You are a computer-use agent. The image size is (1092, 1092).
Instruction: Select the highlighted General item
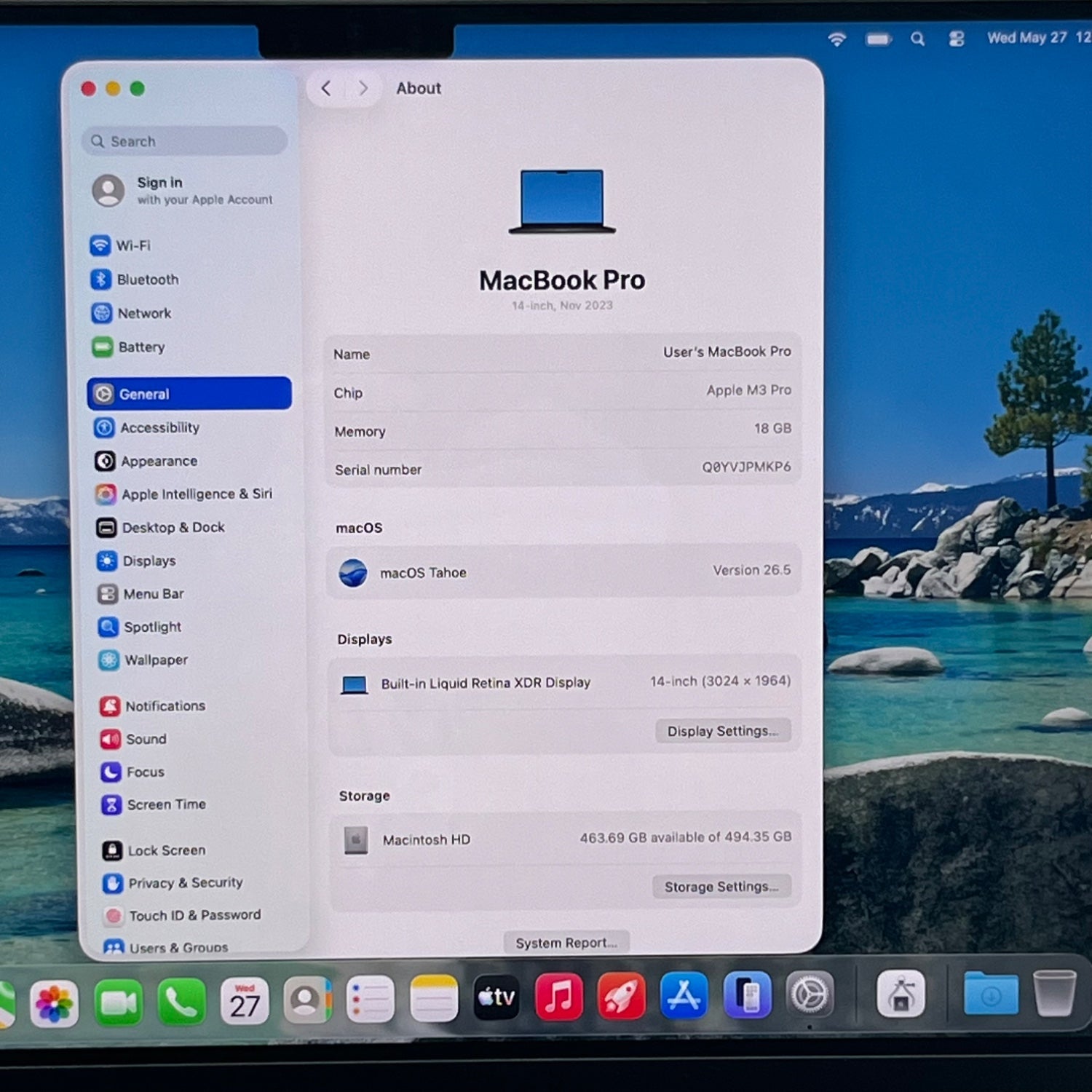pos(189,394)
